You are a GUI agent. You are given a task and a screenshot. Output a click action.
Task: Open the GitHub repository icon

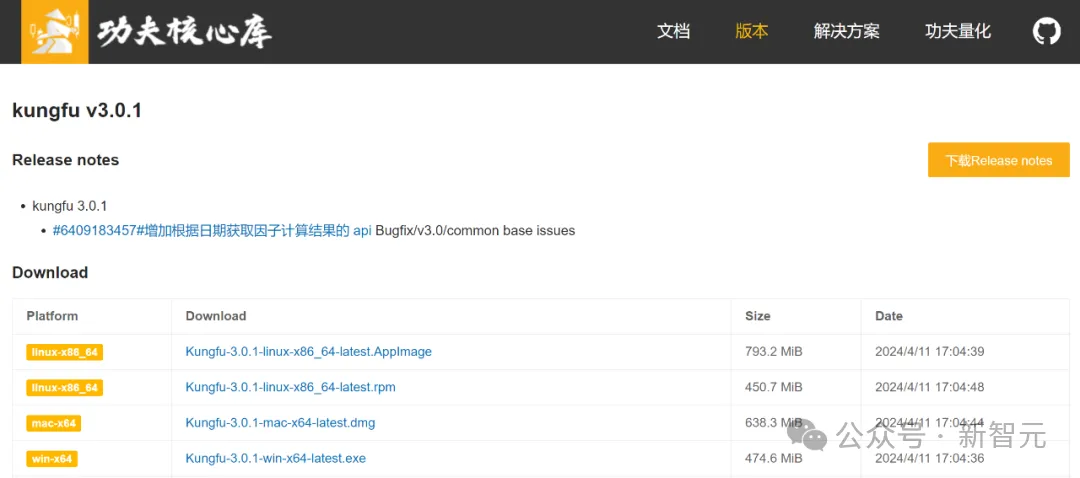(x=1046, y=31)
